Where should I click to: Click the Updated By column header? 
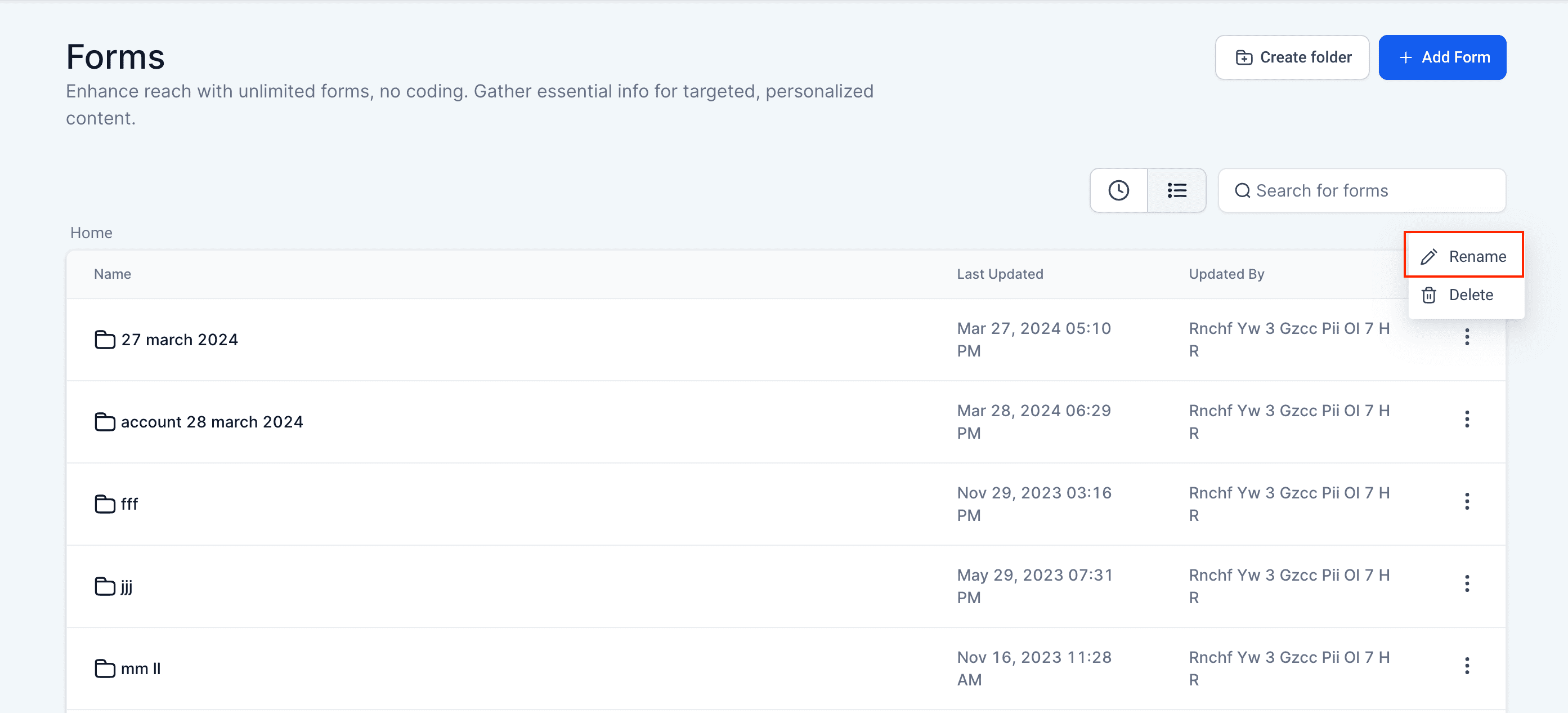click(1226, 274)
